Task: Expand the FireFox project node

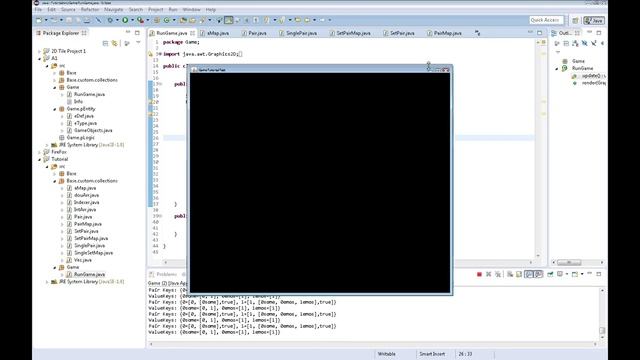Action: [x=40, y=152]
